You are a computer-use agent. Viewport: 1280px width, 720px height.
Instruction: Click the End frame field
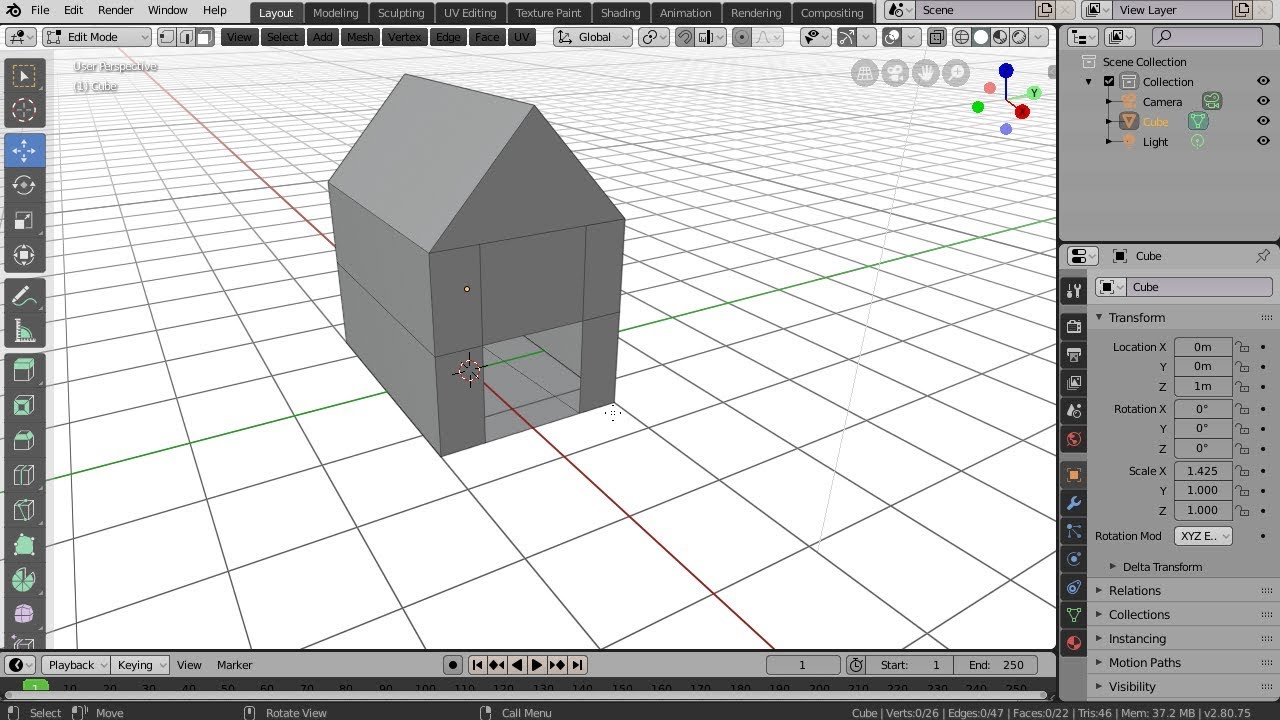996,665
